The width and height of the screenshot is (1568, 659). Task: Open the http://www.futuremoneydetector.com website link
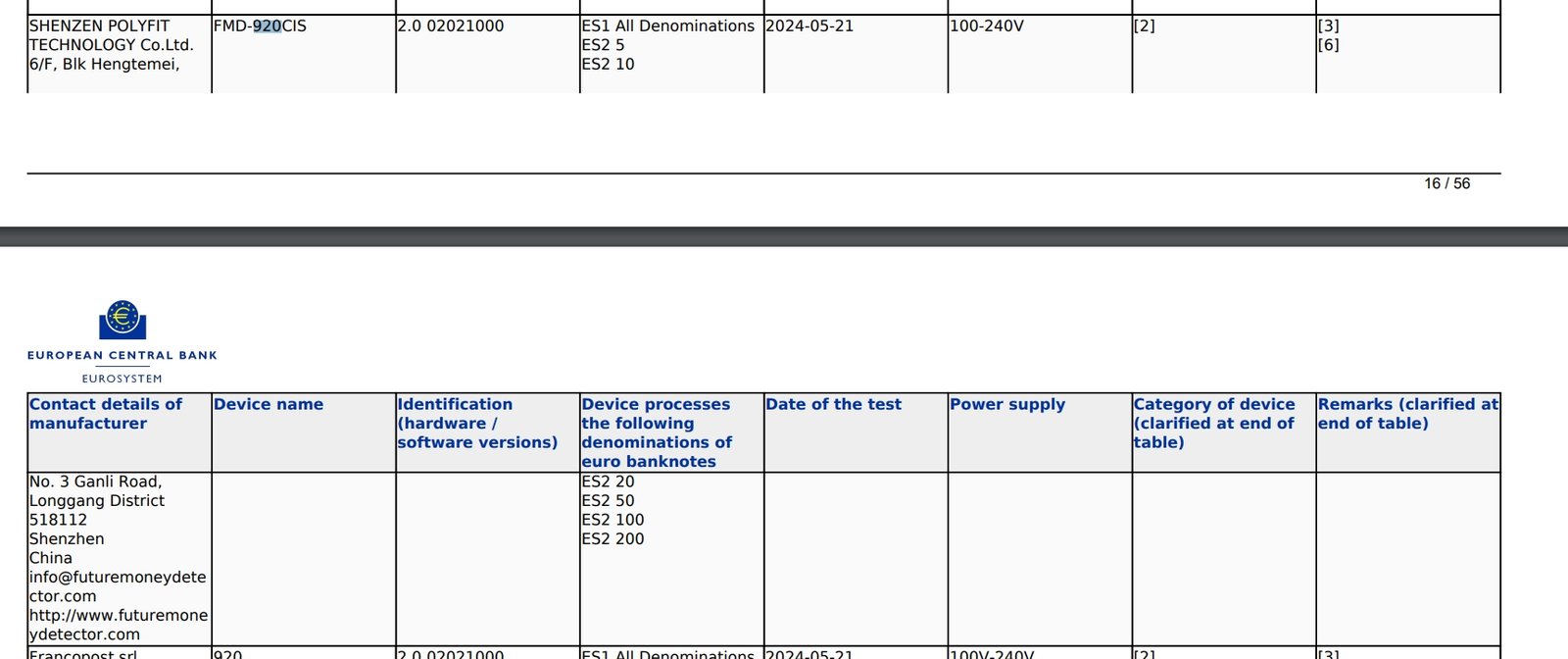119,625
